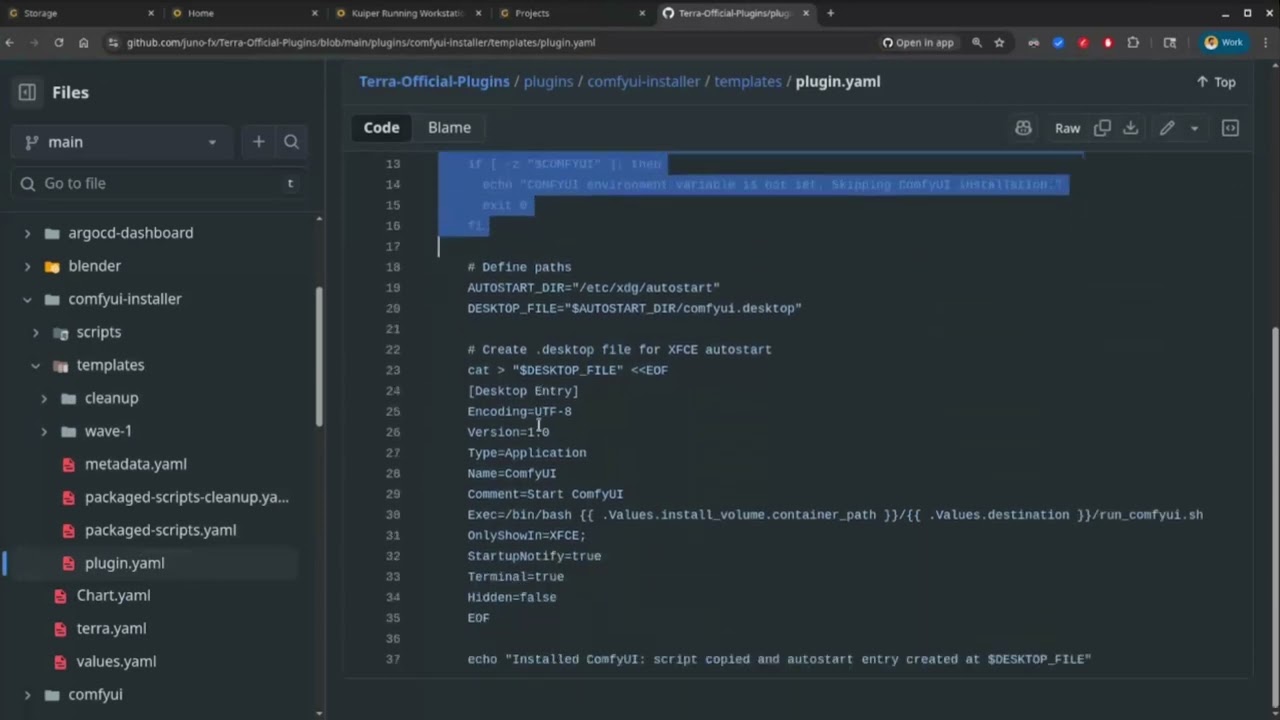Image resolution: width=1280 pixels, height=720 pixels.
Task: Expand the blender folder
Action: 27,266
